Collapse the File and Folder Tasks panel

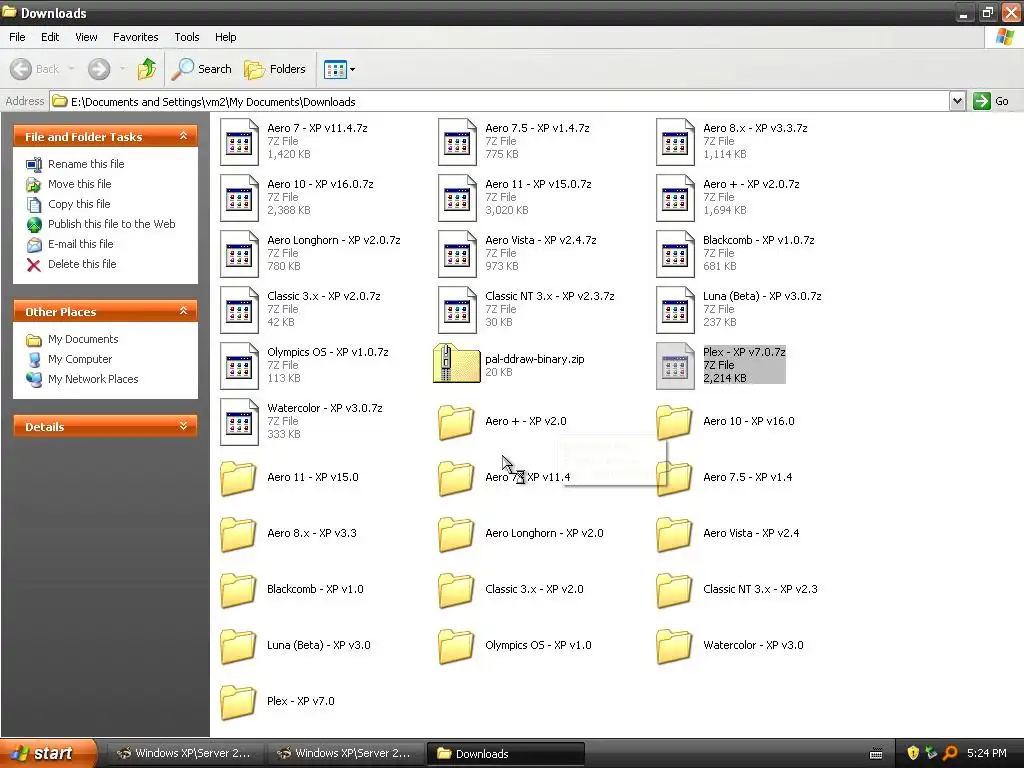click(x=184, y=136)
